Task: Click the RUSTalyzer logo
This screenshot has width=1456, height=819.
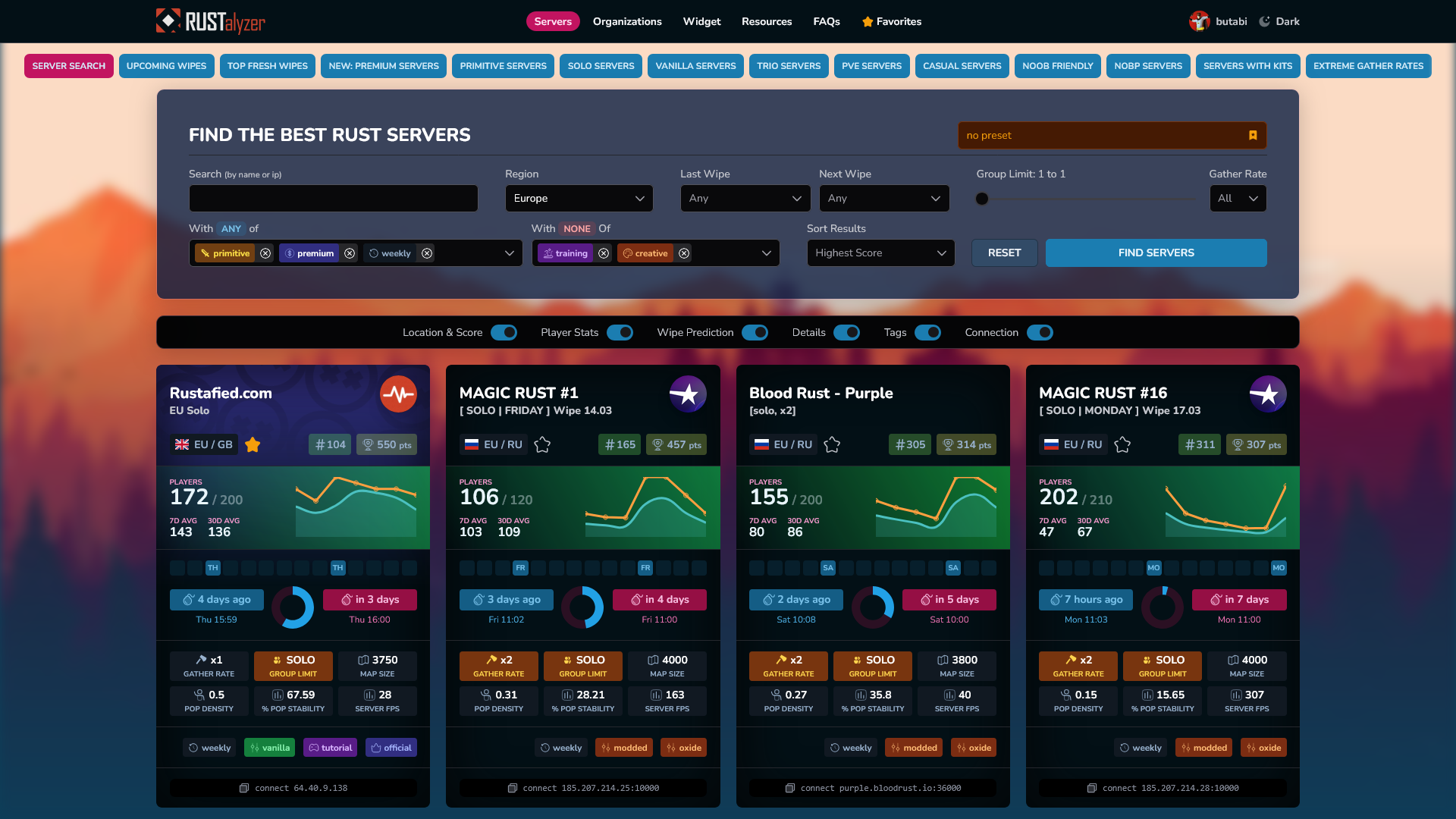Action: coord(211,21)
